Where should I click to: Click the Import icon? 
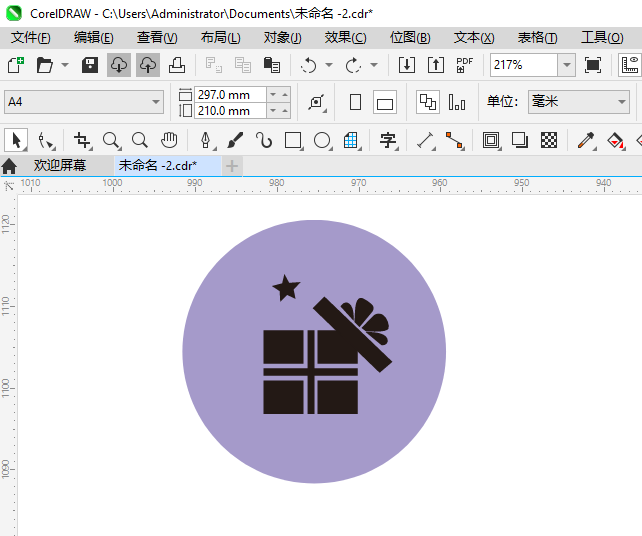(407, 65)
